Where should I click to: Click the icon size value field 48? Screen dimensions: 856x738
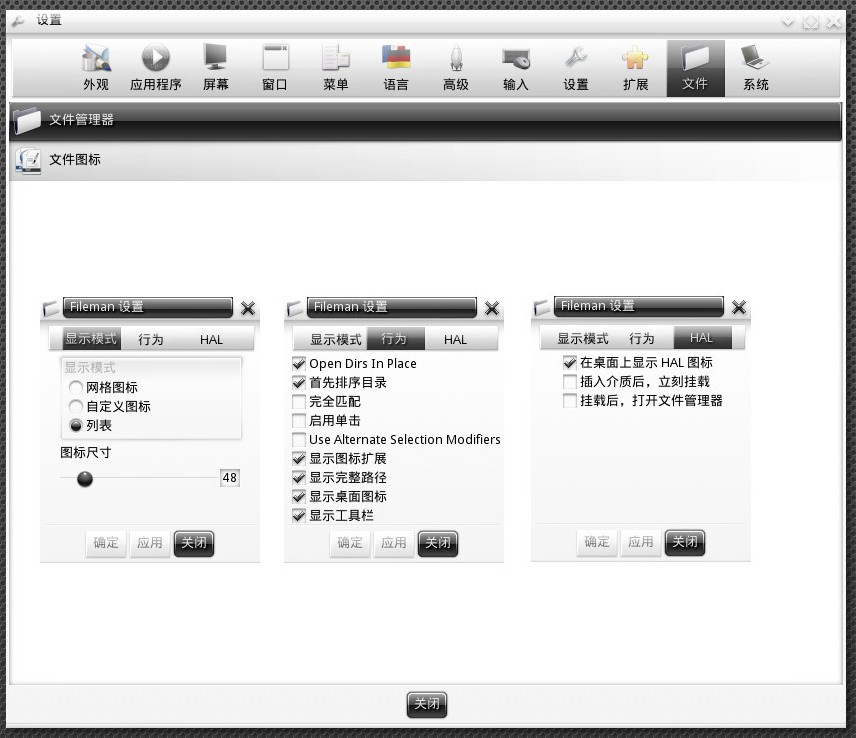coord(230,478)
